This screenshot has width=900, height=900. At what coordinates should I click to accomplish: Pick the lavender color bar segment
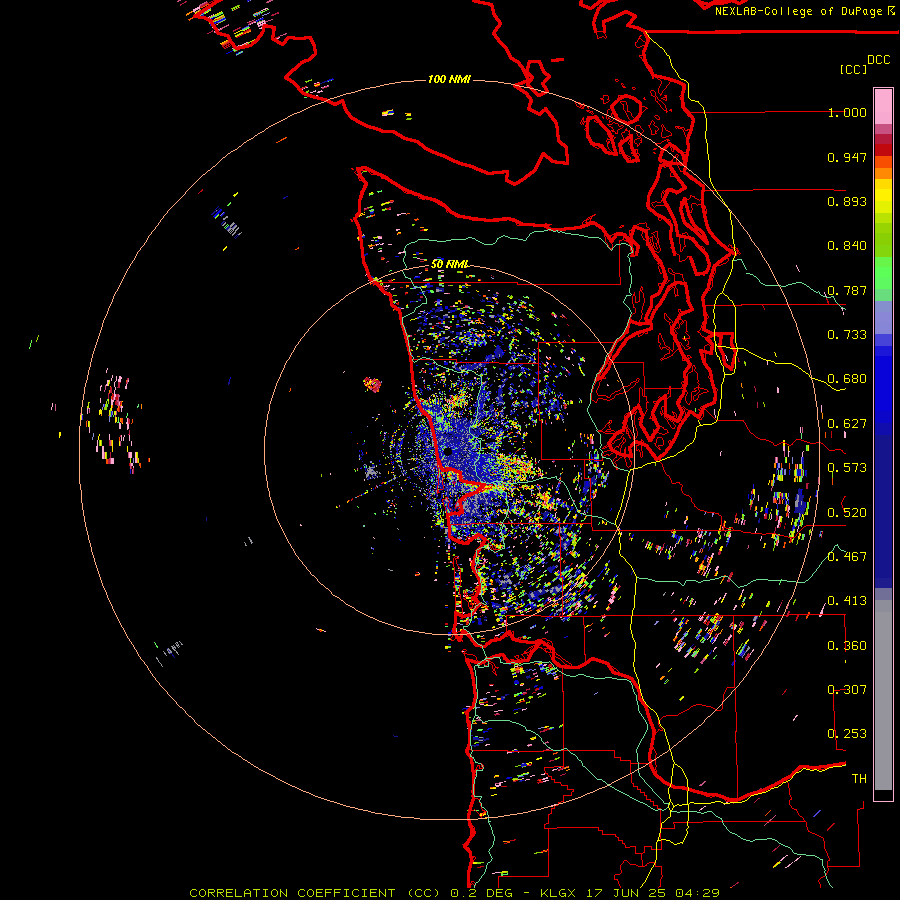(883, 317)
